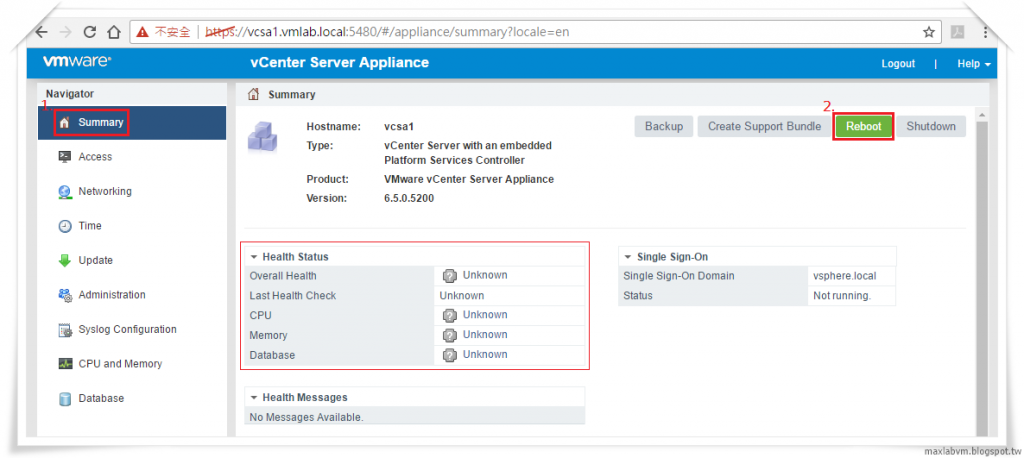Image resolution: width=1024 pixels, height=458 pixels.
Task: Click the browser address bar URL
Action: pos(387,32)
